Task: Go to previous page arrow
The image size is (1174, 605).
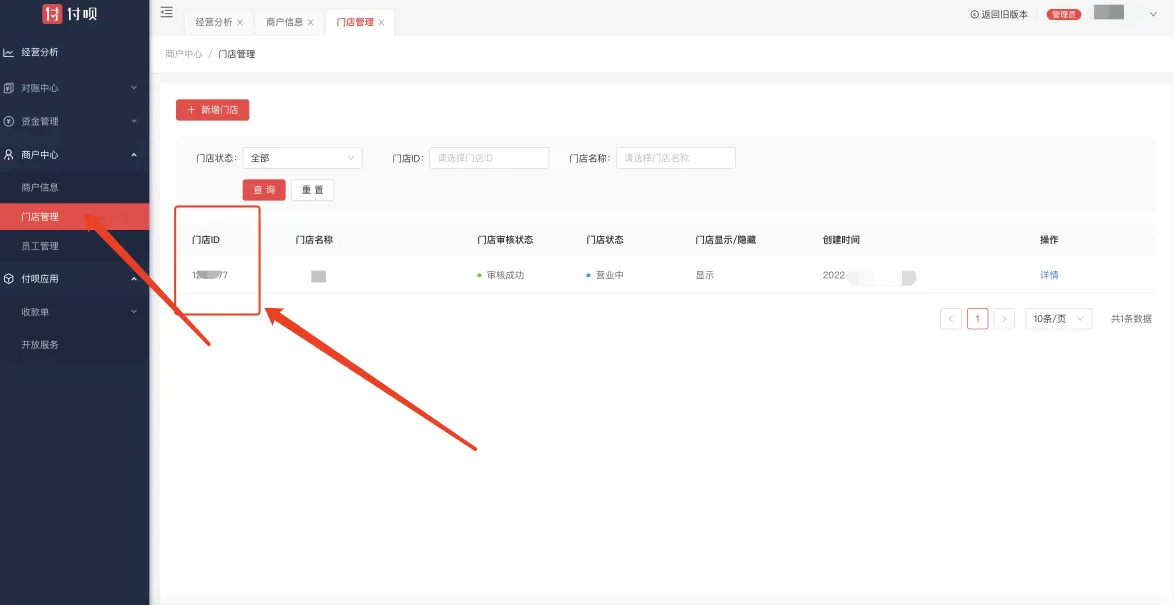Action: (951, 319)
